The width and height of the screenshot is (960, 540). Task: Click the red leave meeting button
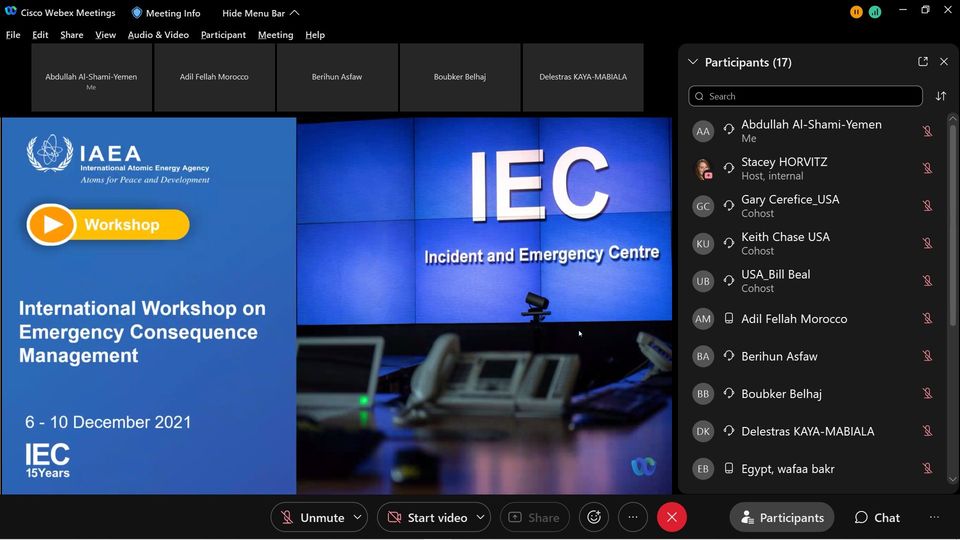[672, 517]
